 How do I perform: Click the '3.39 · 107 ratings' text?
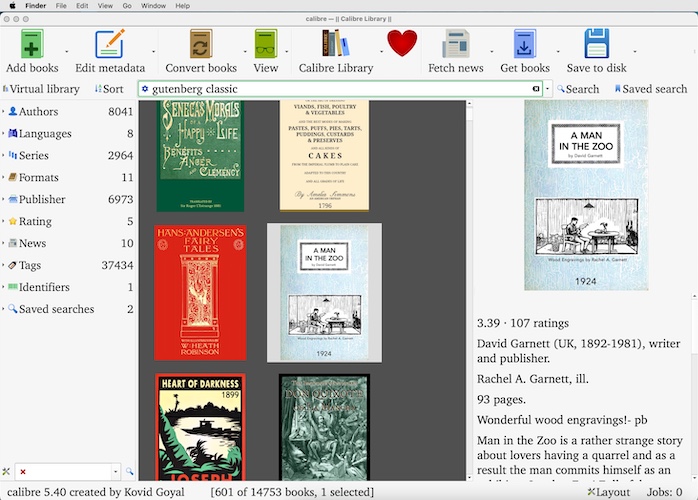click(x=523, y=323)
